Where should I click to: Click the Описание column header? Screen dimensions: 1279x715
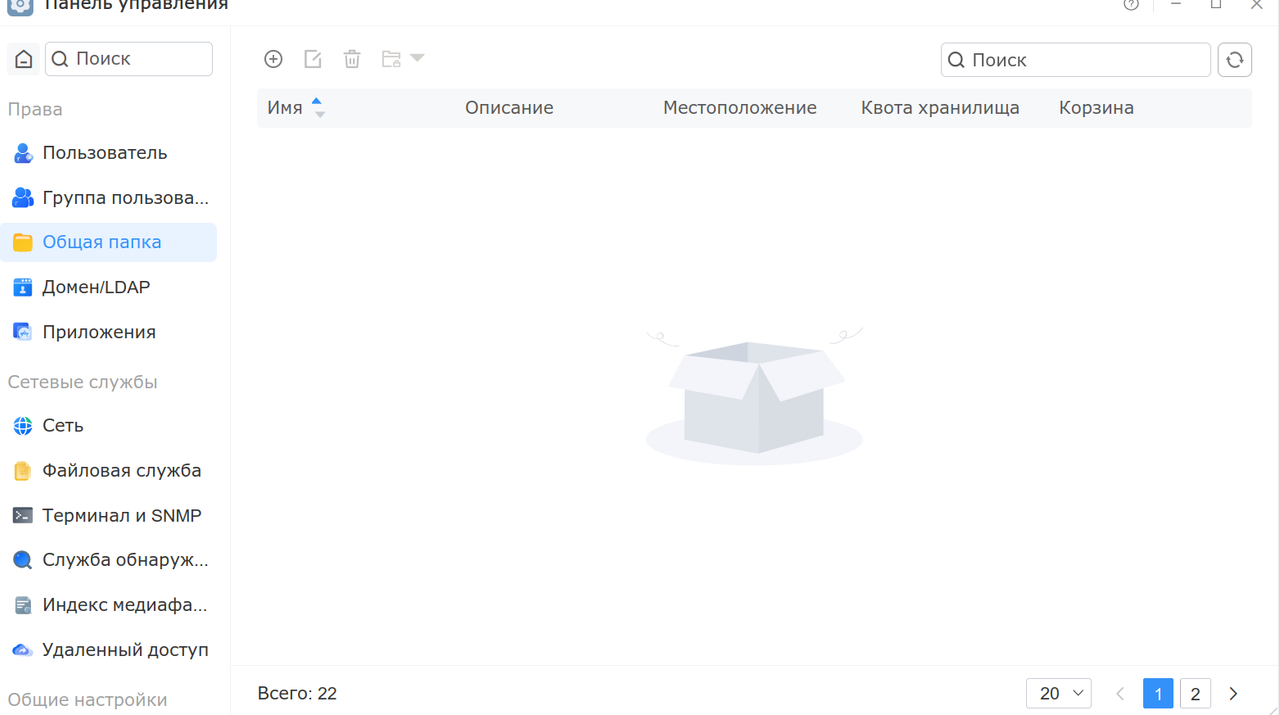509,108
